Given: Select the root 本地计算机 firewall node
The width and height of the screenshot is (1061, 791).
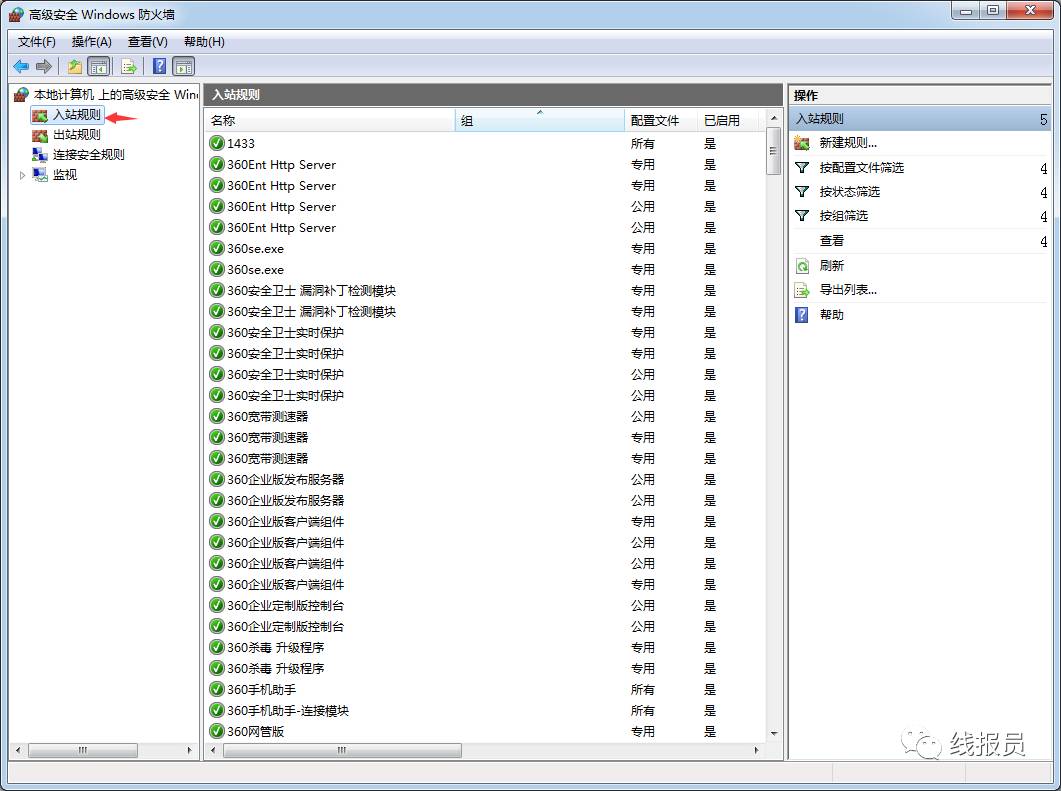Looking at the screenshot, I should point(116,95).
